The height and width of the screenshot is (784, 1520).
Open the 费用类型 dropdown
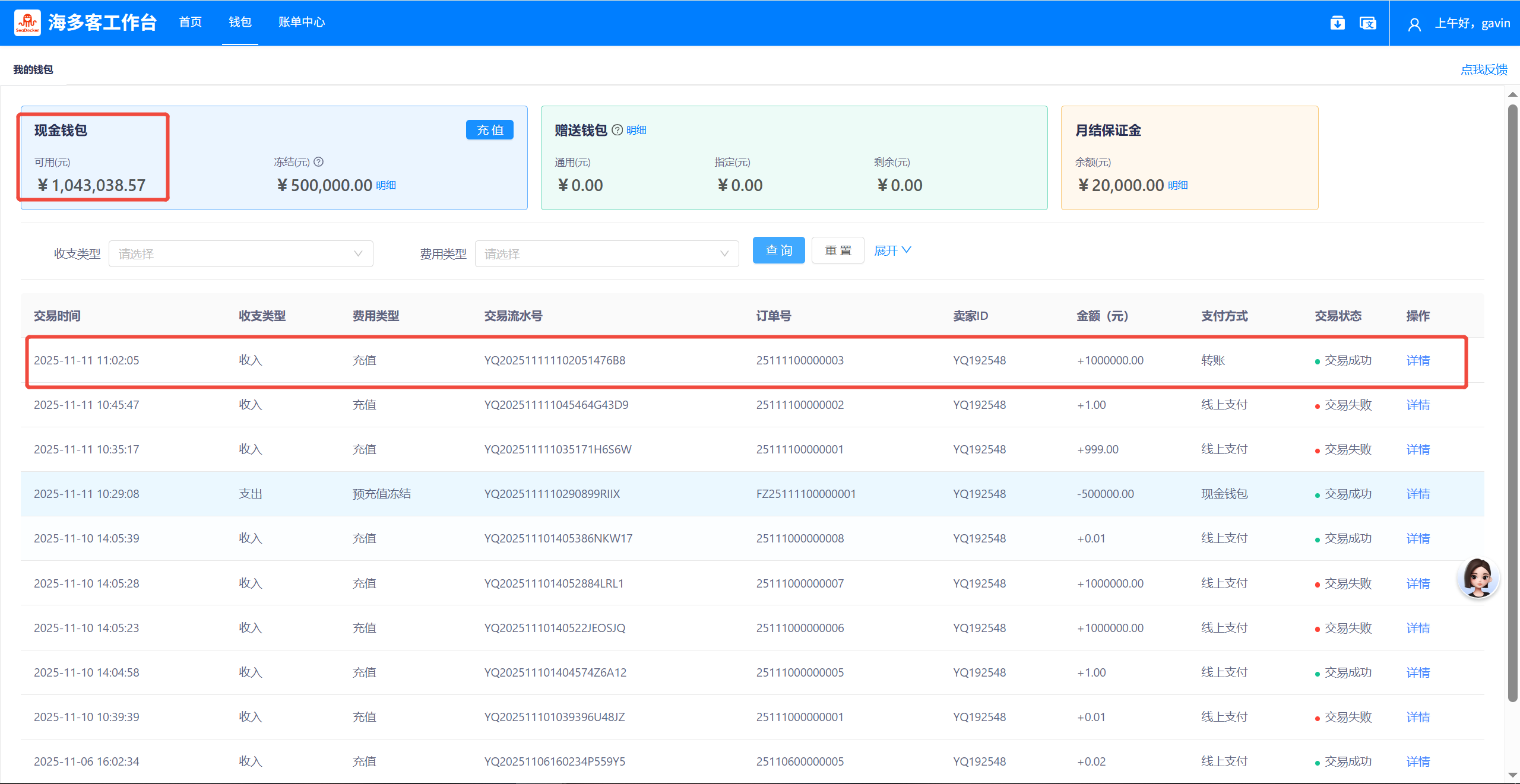(x=606, y=254)
